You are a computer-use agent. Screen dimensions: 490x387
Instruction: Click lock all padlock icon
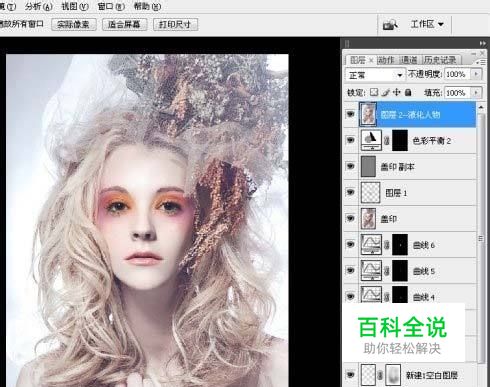coord(408,92)
